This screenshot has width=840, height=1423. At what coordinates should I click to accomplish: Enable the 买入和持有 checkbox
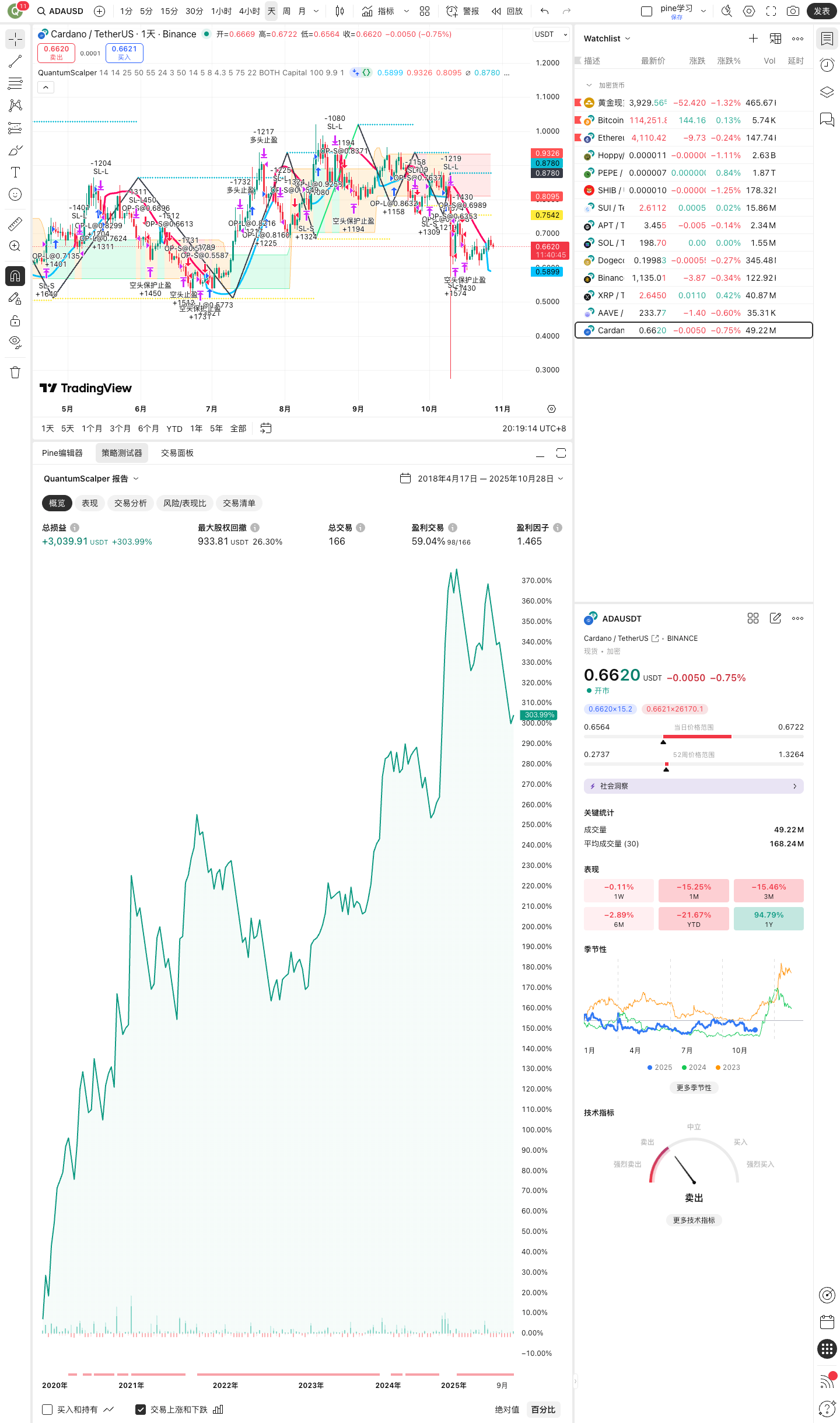coord(48,1410)
